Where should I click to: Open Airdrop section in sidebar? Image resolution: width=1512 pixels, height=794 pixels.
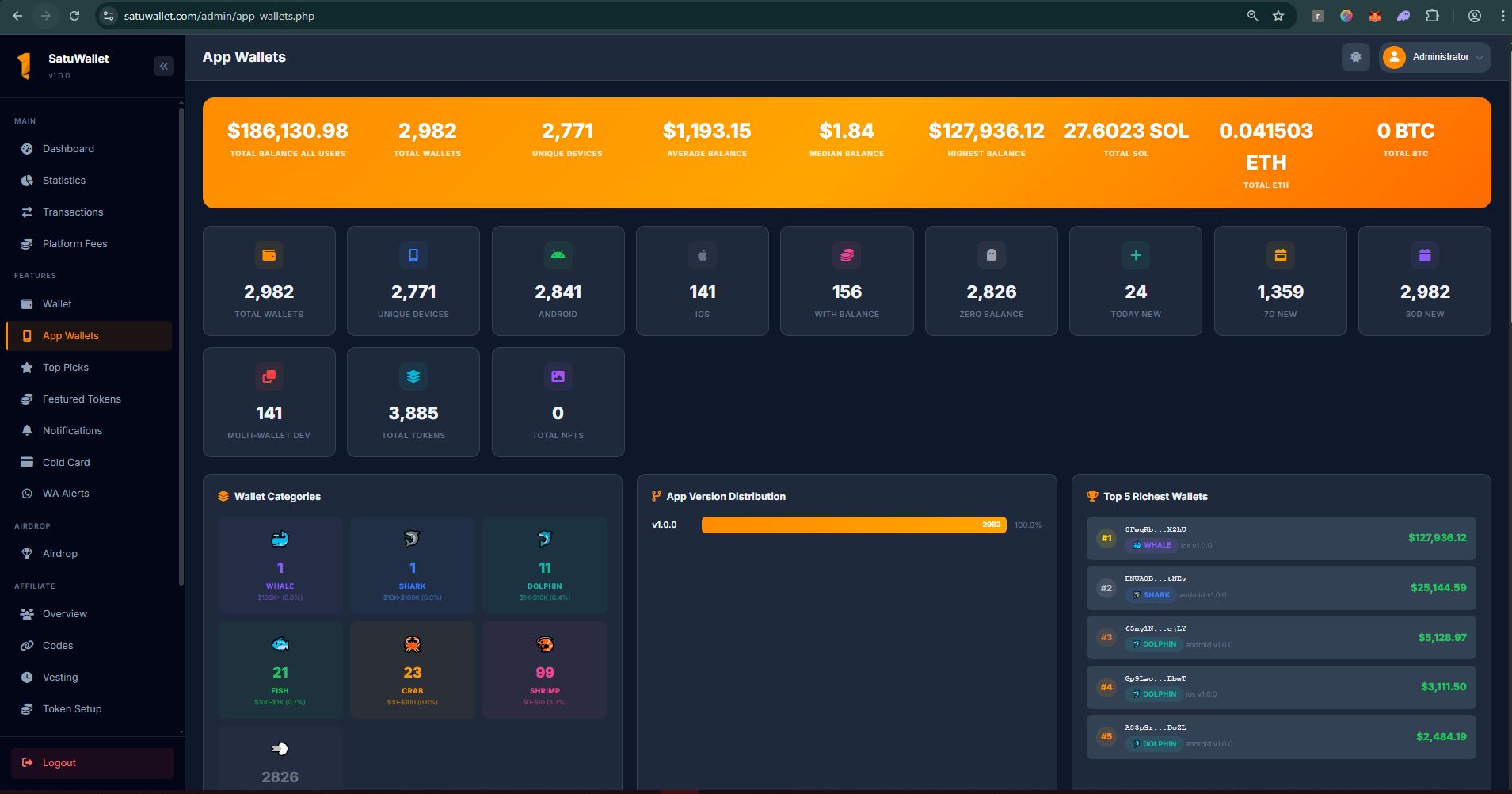(x=60, y=554)
